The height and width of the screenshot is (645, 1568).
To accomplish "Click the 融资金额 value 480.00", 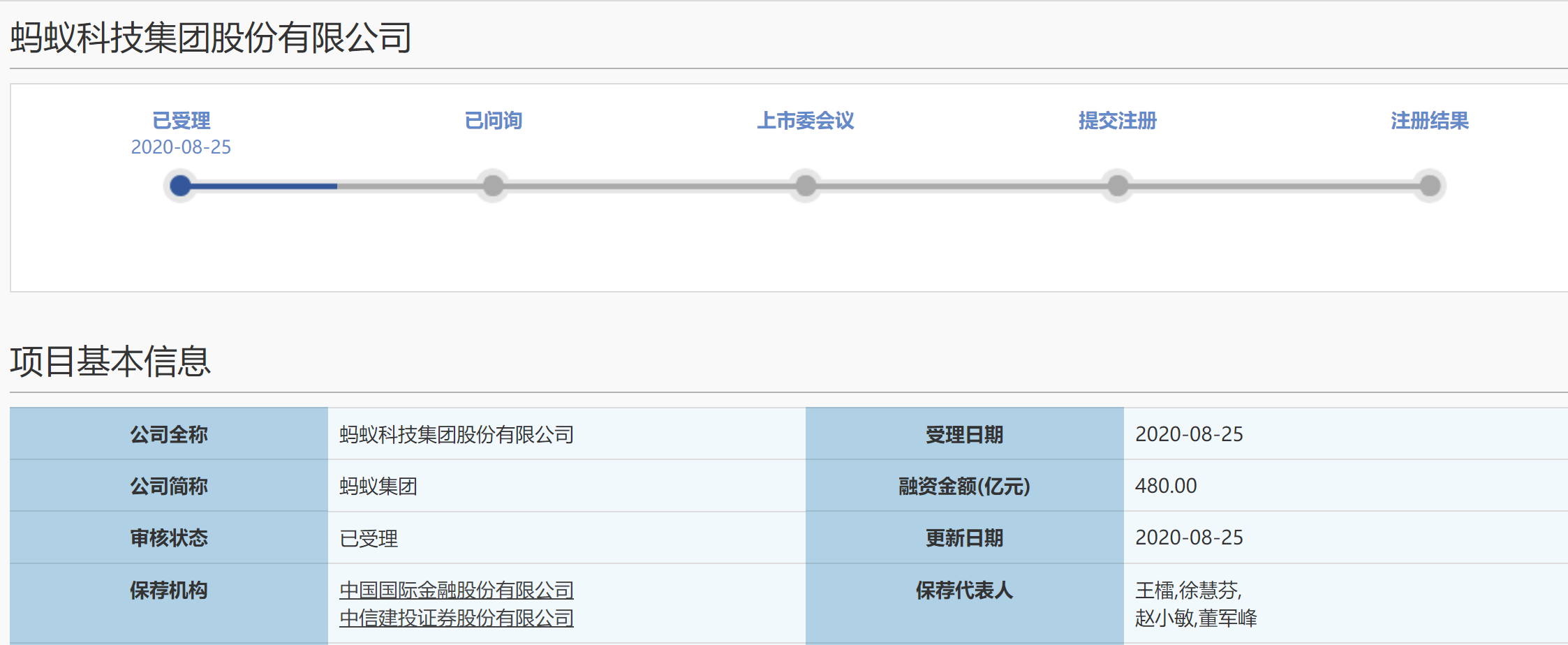I will (x=1166, y=486).
